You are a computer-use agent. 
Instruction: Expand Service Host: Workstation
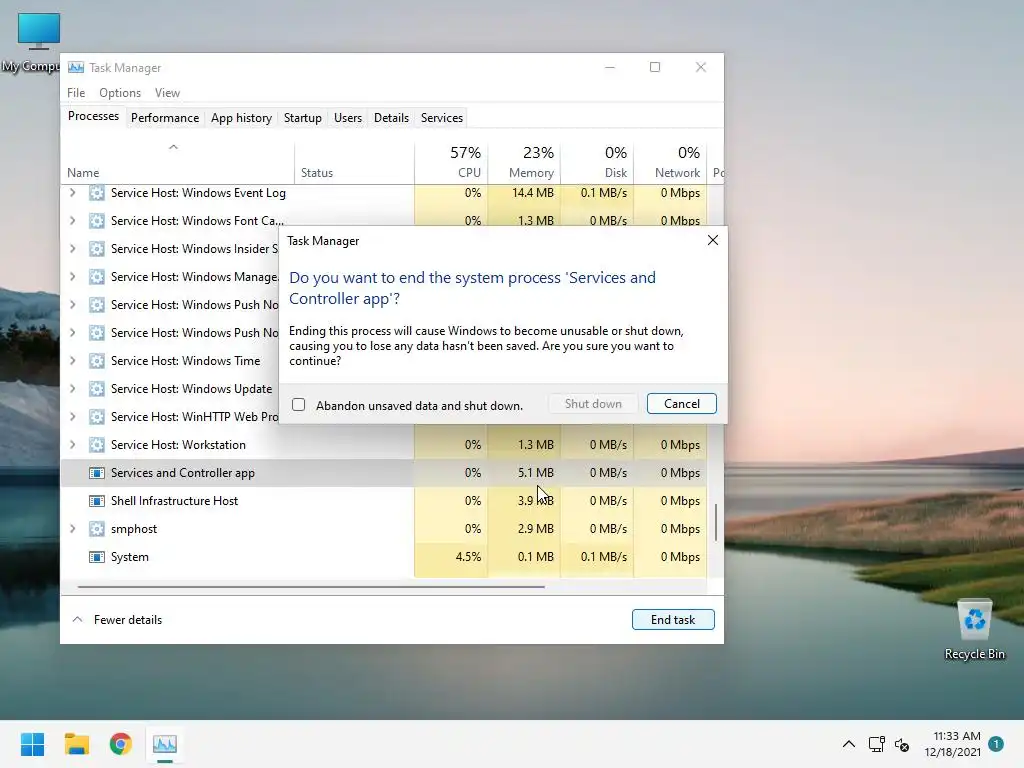pyautogui.click(x=72, y=445)
